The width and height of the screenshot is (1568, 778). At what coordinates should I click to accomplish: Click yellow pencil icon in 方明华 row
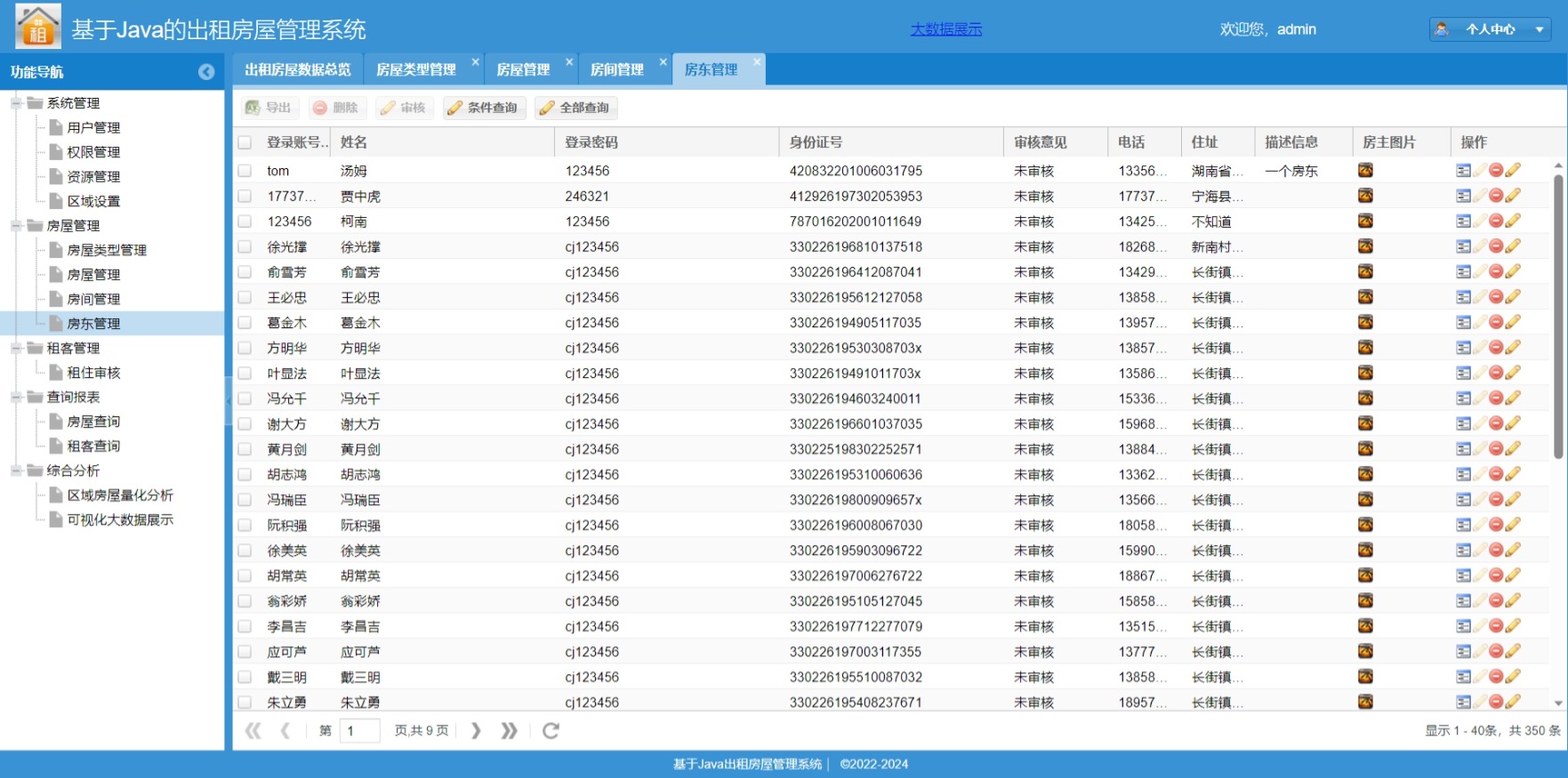coord(1513,348)
